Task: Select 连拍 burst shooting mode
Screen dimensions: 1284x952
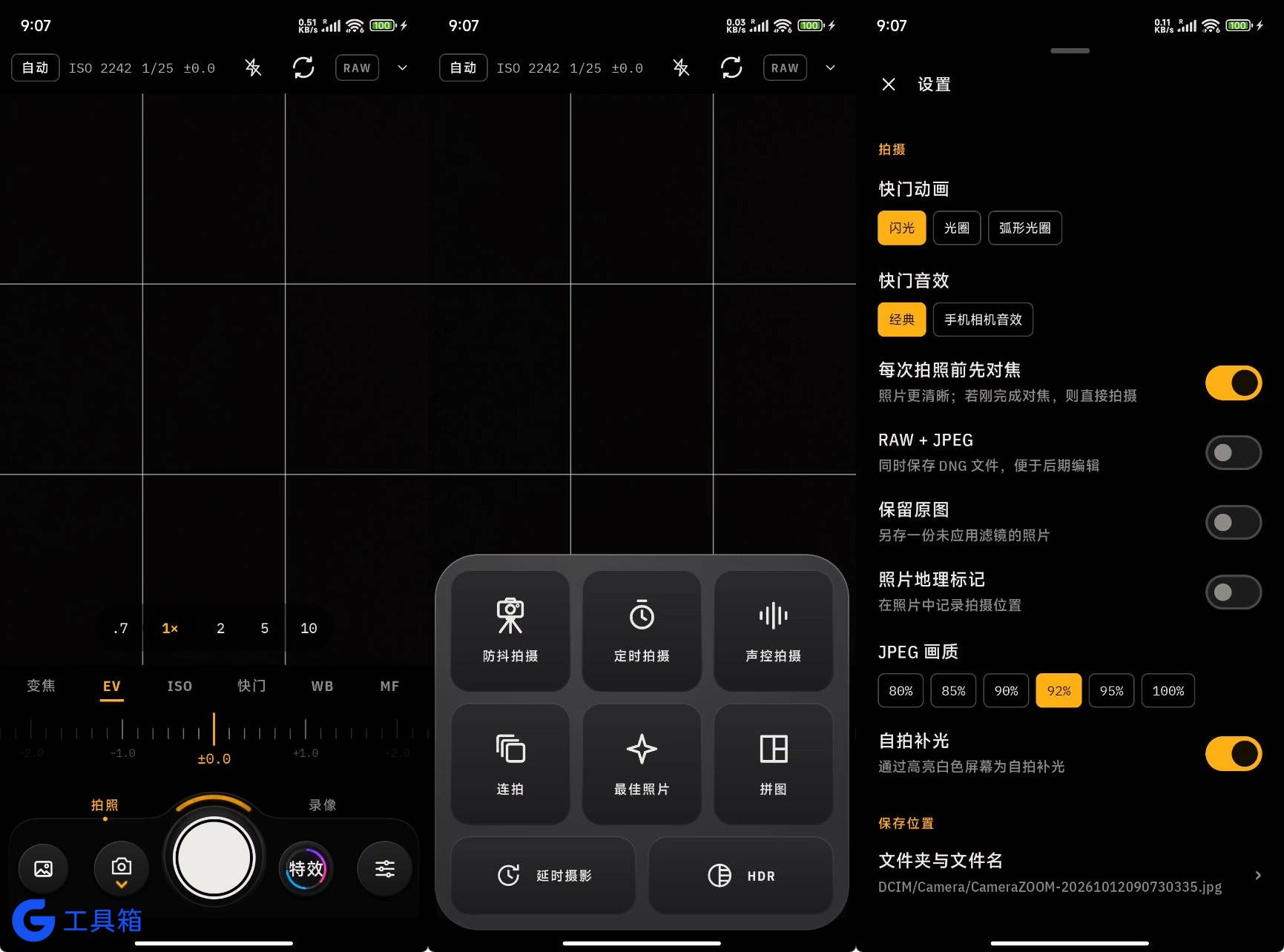Action: 510,764
